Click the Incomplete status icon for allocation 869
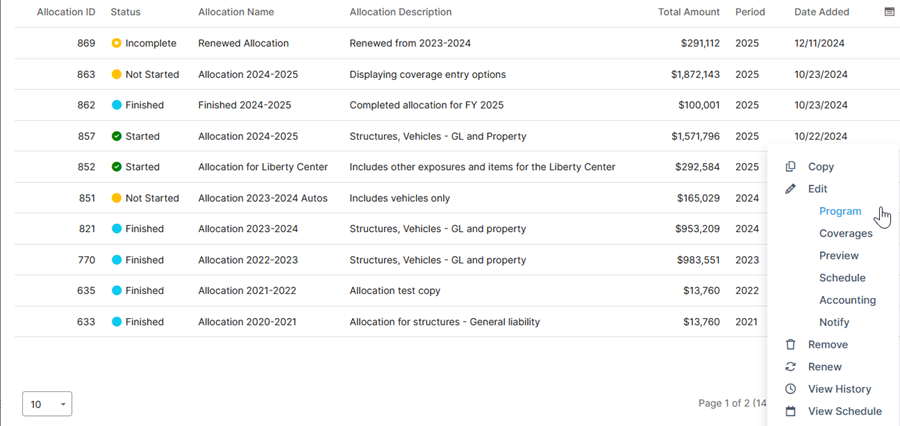Screen dimensions: 900x426 [x=117, y=43]
